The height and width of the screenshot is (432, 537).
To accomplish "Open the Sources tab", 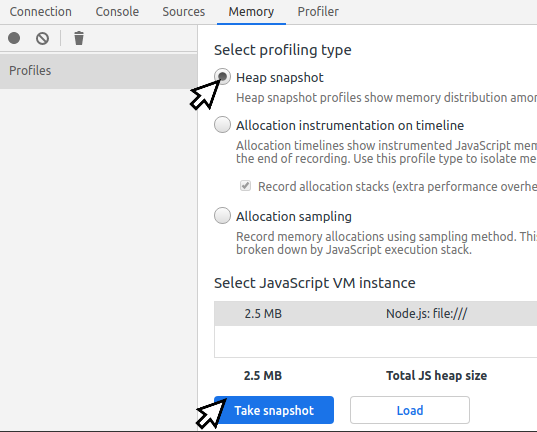I will click(184, 12).
